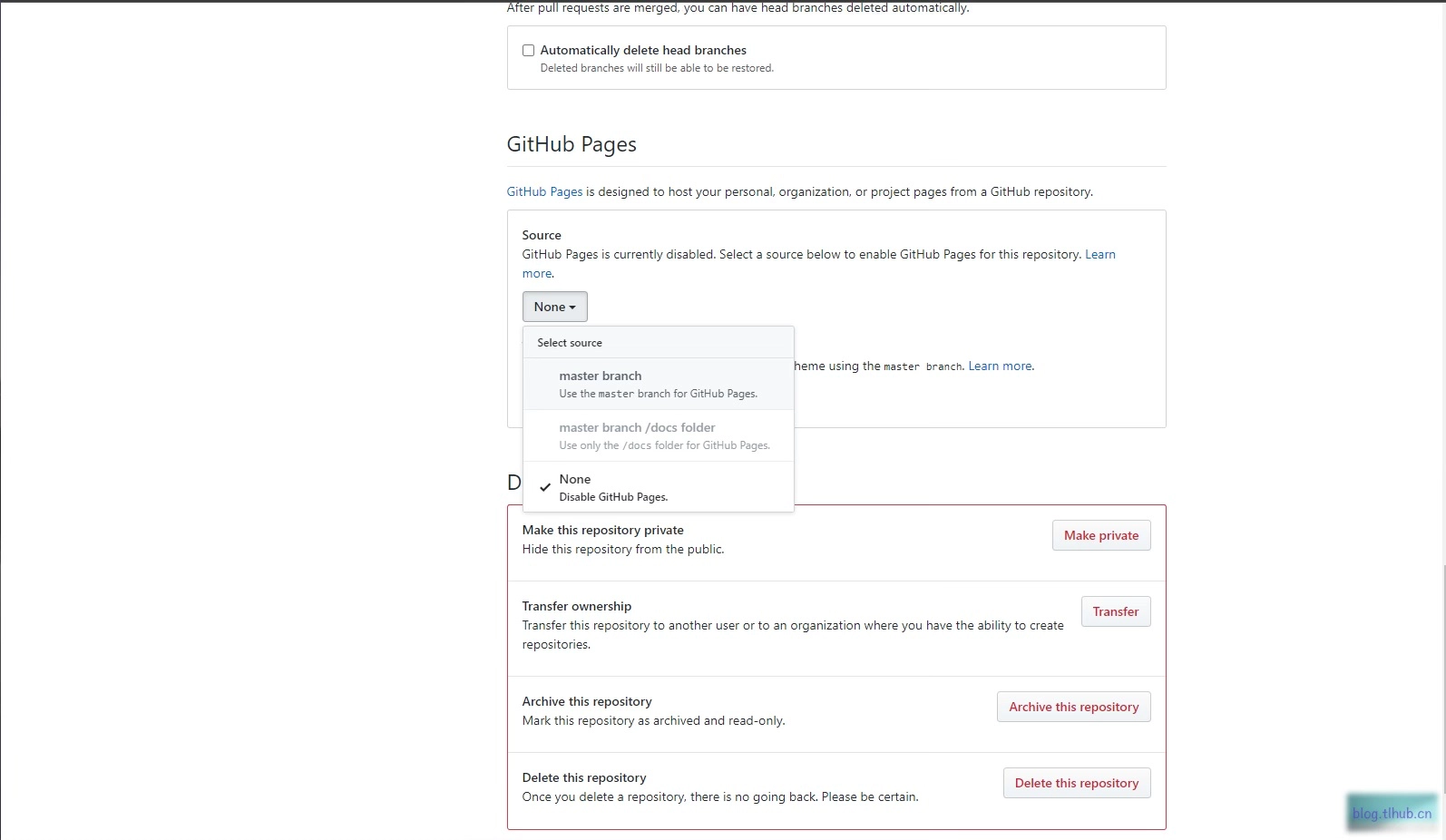This screenshot has height=840, width=1446.
Task: Follow the Learn more link under Source
Action: [1100, 255]
